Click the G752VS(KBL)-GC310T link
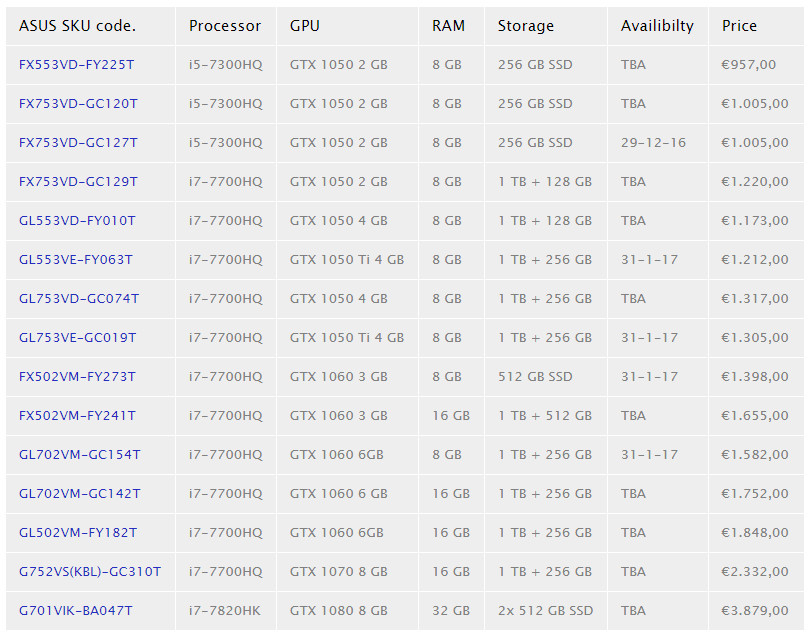Image resolution: width=808 pixels, height=635 pixels. click(x=90, y=572)
